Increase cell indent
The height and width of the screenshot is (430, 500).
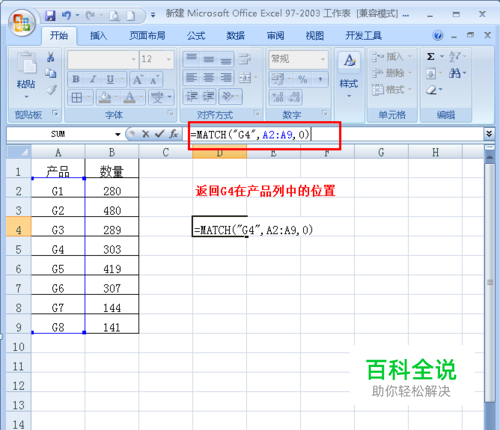tap(209, 97)
